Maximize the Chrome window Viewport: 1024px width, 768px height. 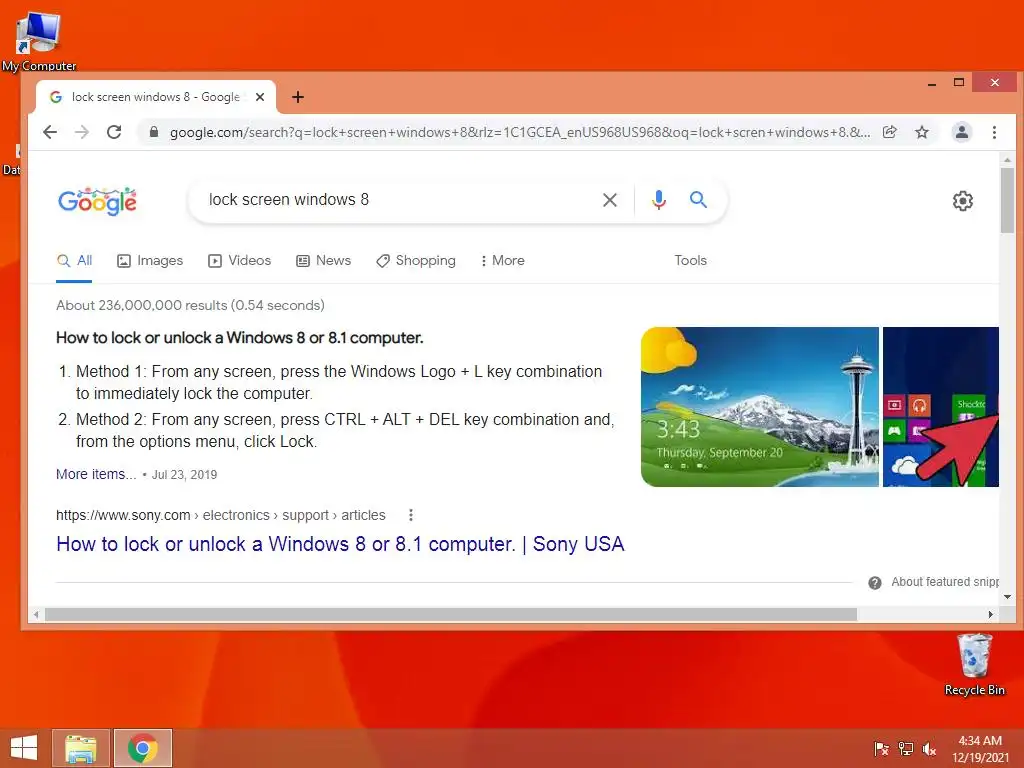pyautogui.click(x=959, y=83)
